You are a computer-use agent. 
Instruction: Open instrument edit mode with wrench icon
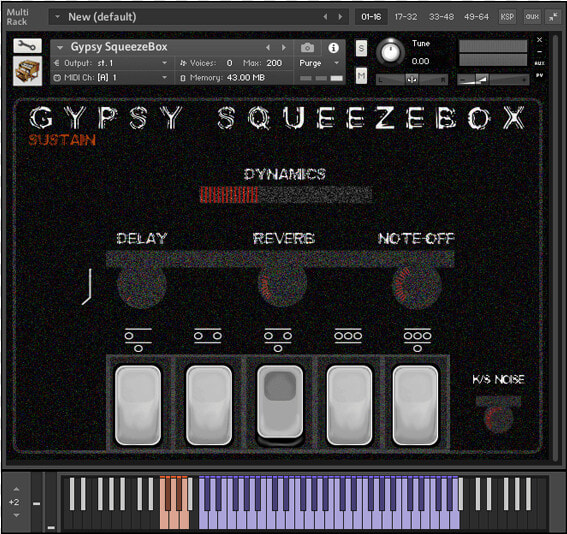pos(27,46)
